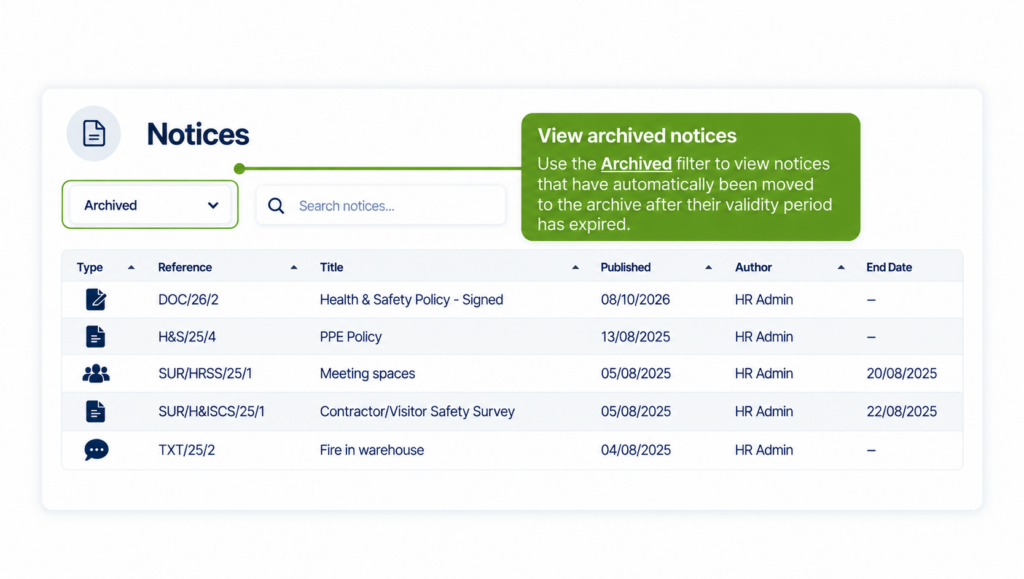Click the magnifying glass search icon
Viewport: 1024px width, 579px height.
[276, 206]
